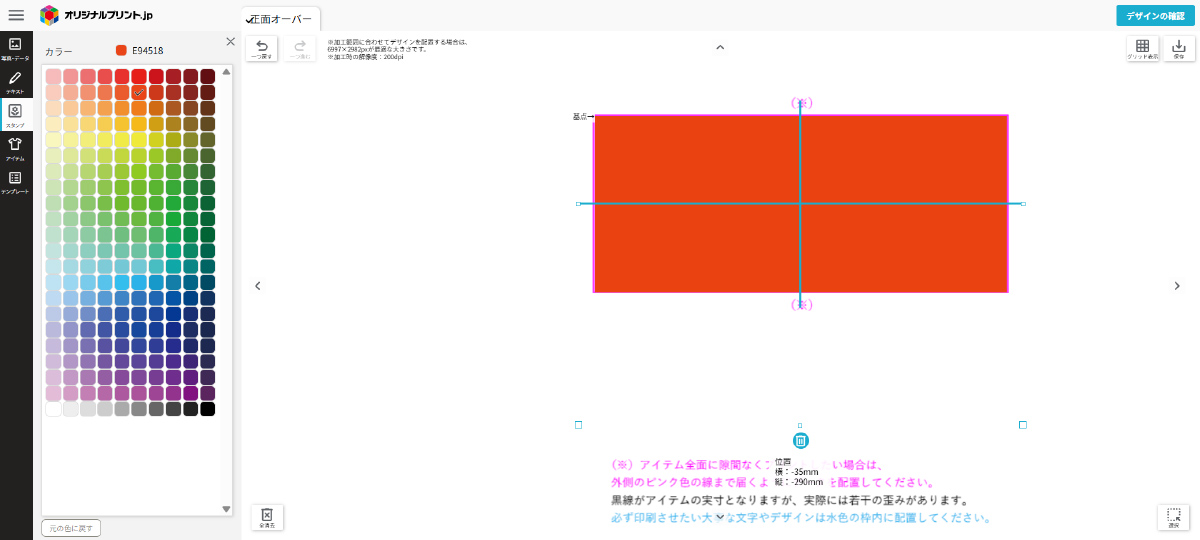Go to next side with right chevron

[1177, 286]
